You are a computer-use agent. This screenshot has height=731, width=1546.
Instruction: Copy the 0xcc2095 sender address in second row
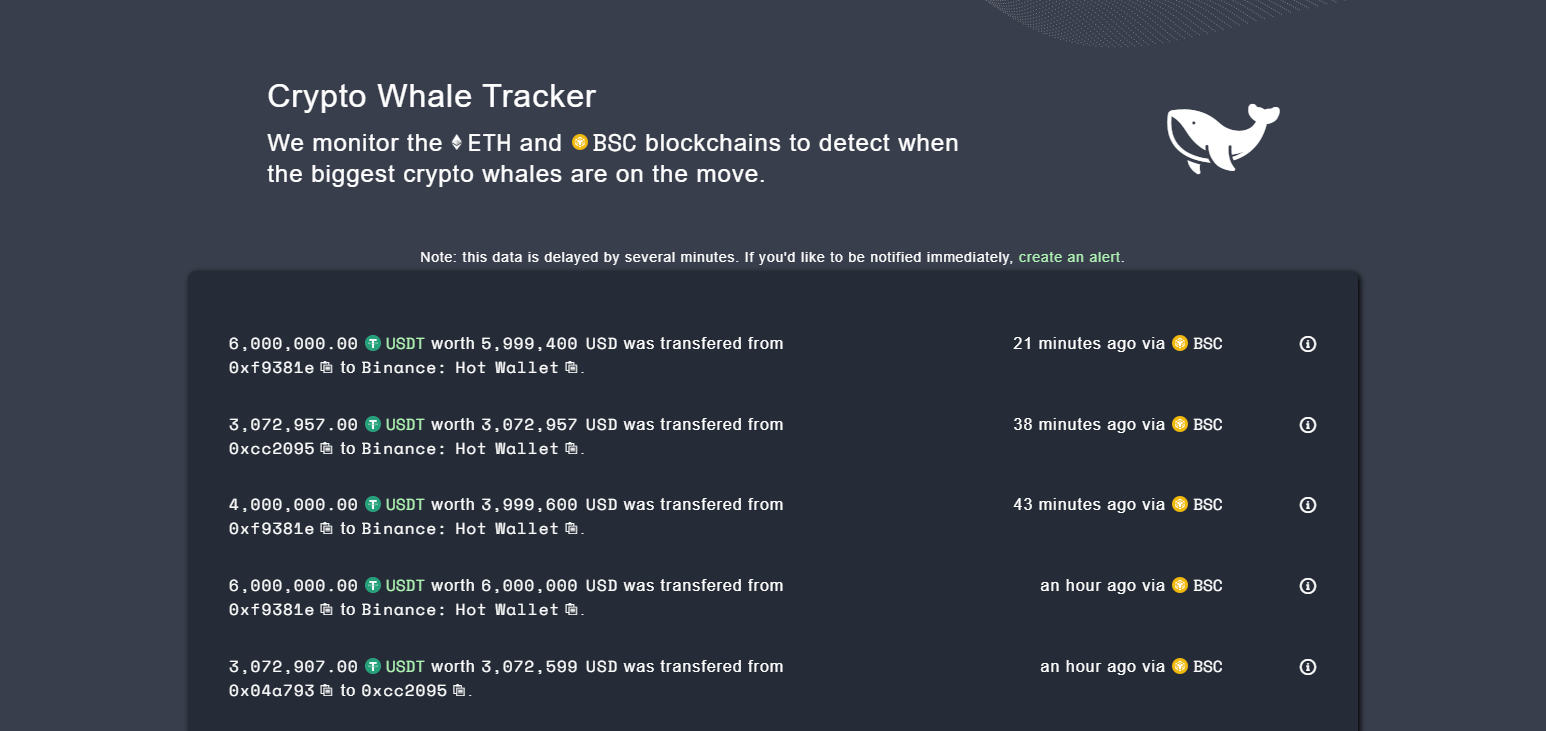[326, 449]
